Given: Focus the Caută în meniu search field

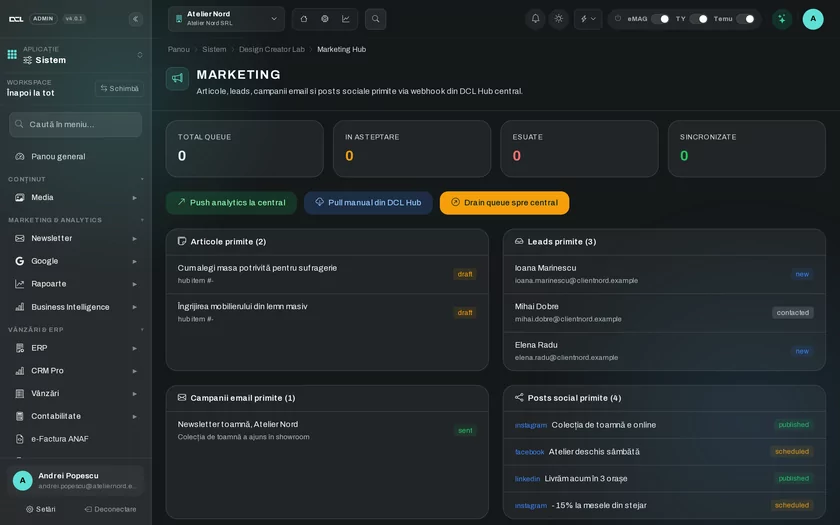Looking at the screenshot, I should coord(76,124).
